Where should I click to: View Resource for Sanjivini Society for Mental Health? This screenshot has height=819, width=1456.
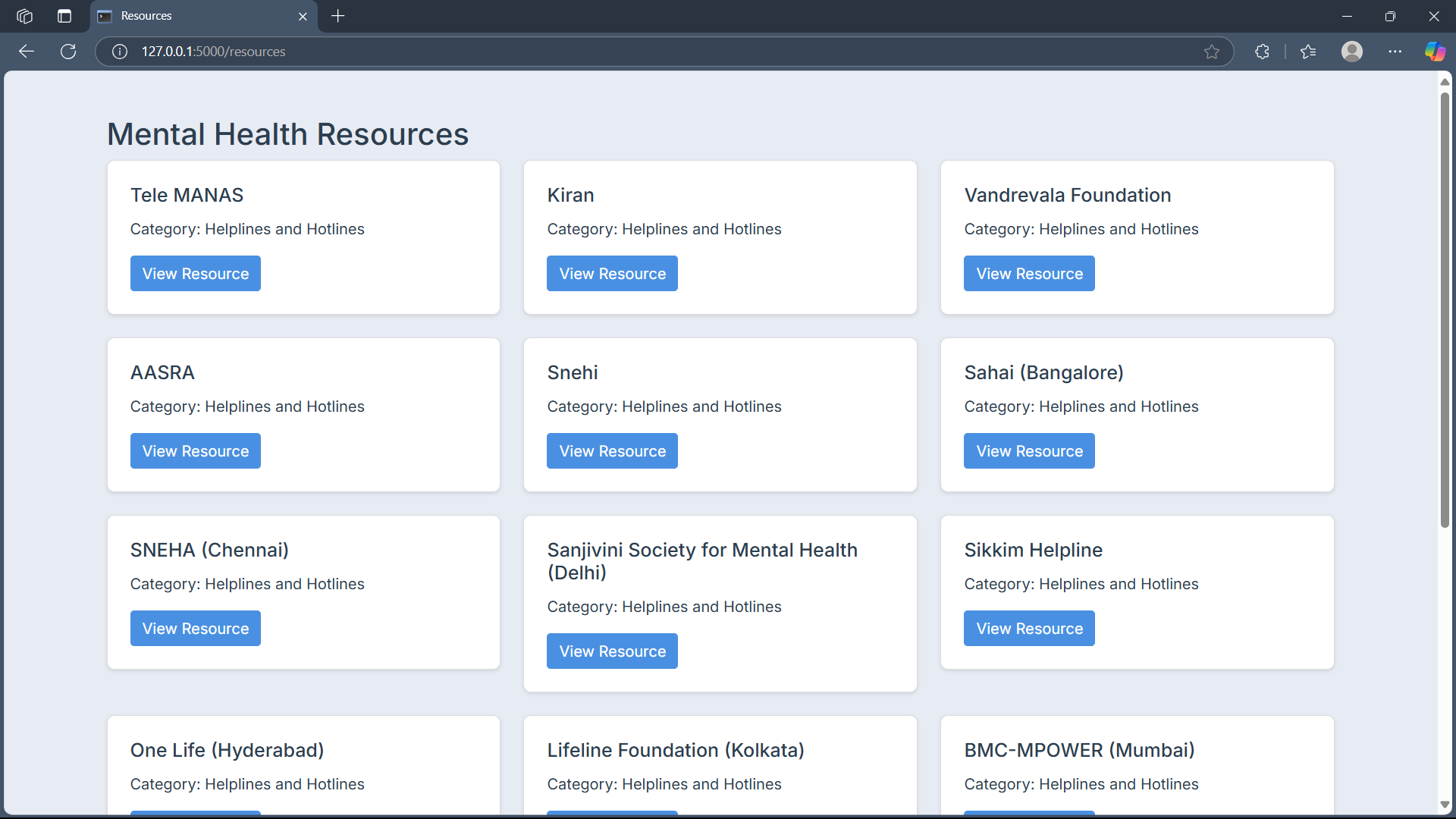pyautogui.click(x=612, y=651)
